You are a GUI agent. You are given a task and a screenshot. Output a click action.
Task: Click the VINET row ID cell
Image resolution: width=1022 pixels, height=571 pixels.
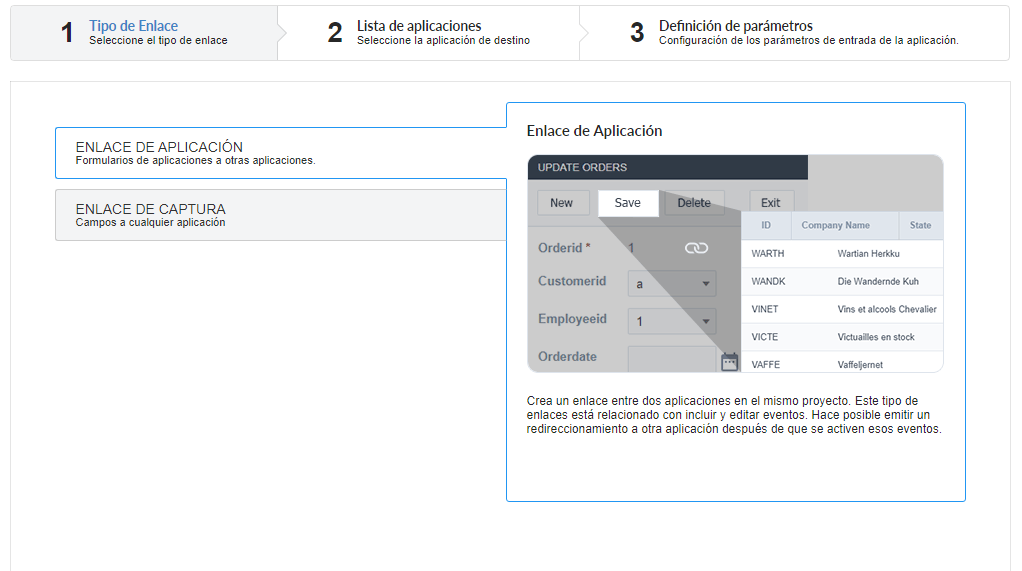765,309
